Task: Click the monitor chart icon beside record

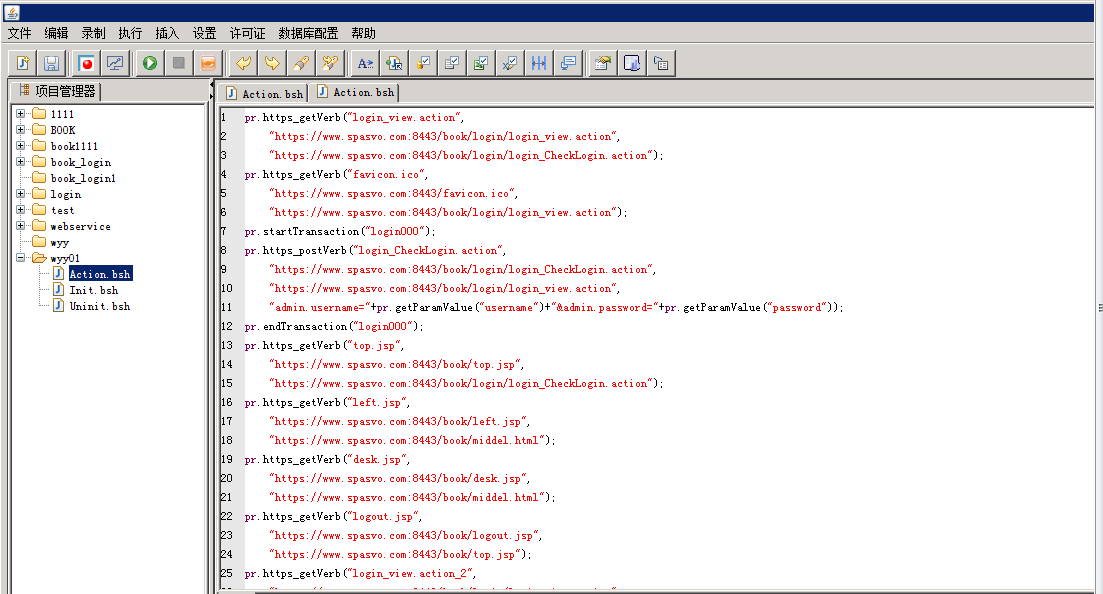Action: (x=116, y=63)
